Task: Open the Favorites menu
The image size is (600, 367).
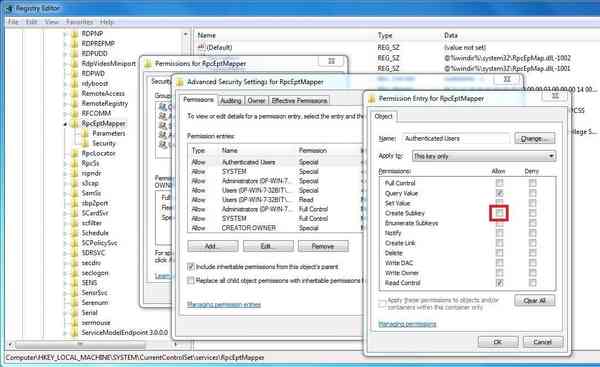Action: (x=79, y=22)
